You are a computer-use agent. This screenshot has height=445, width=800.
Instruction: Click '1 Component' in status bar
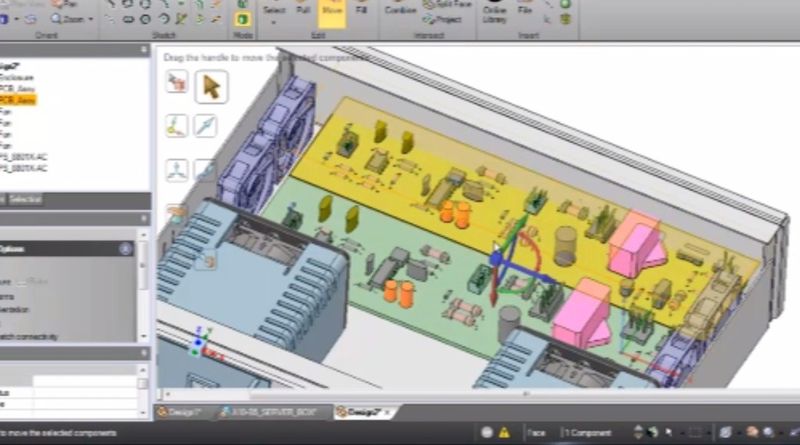tap(587, 433)
